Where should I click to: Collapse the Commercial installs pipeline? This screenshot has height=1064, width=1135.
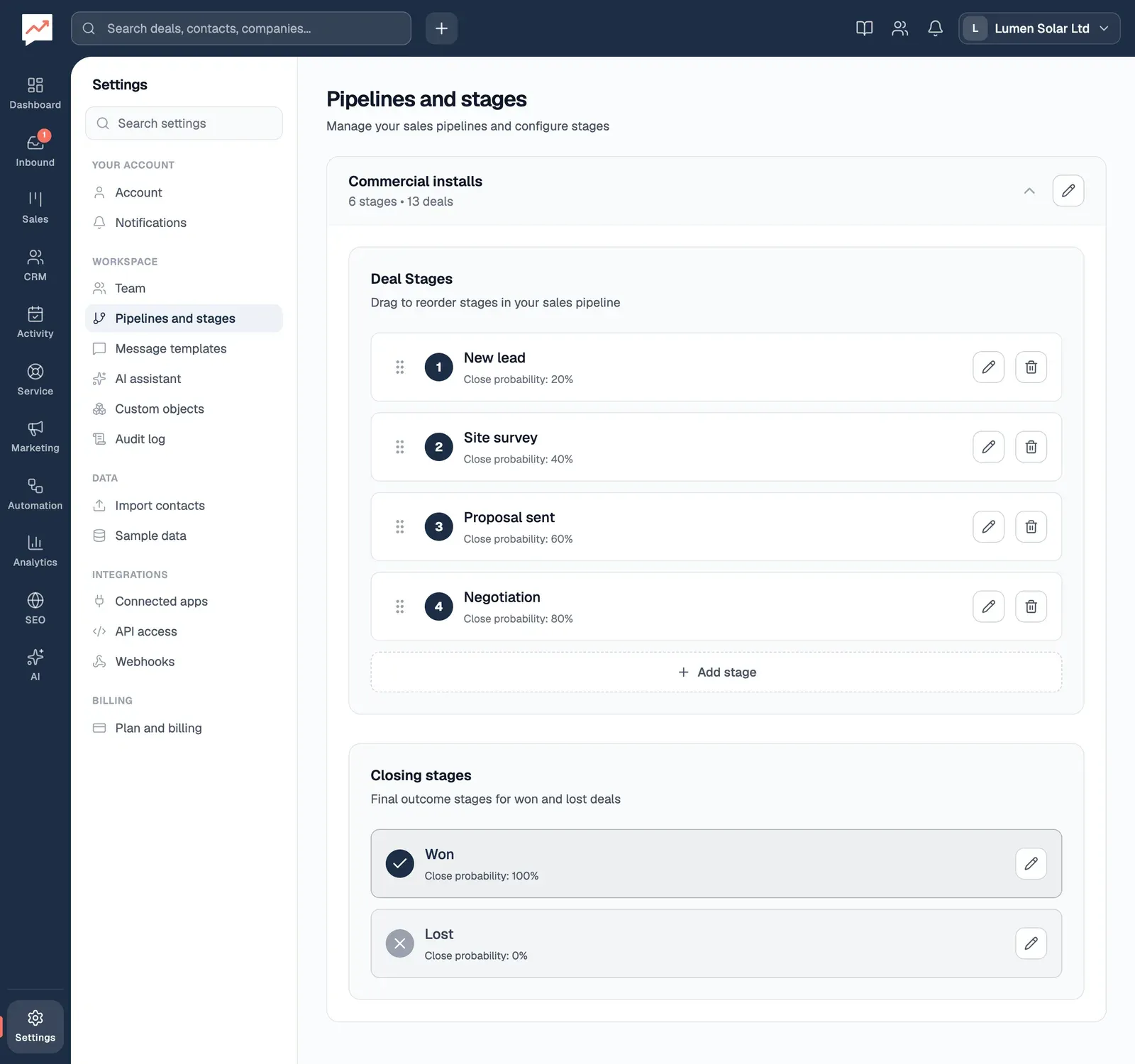pyautogui.click(x=1029, y=191)
